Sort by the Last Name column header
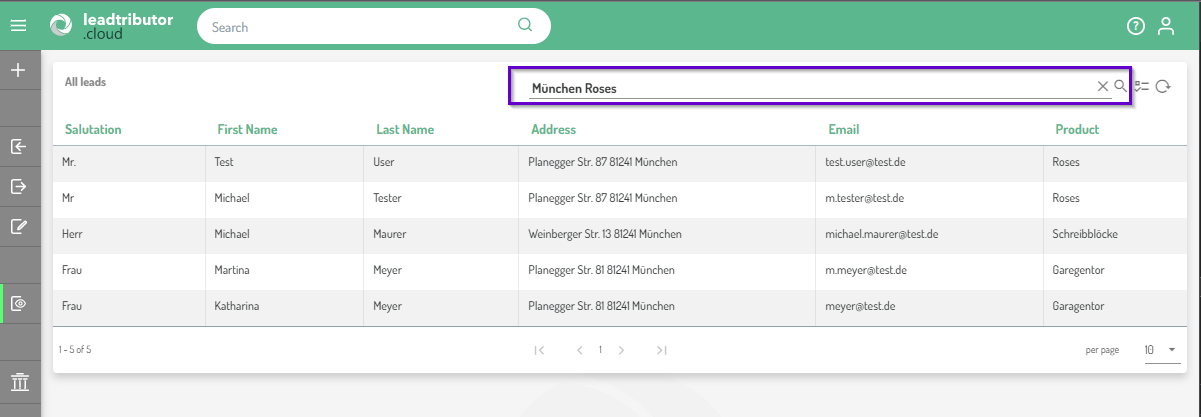1201x417 pixels. [x=405, y=130]
